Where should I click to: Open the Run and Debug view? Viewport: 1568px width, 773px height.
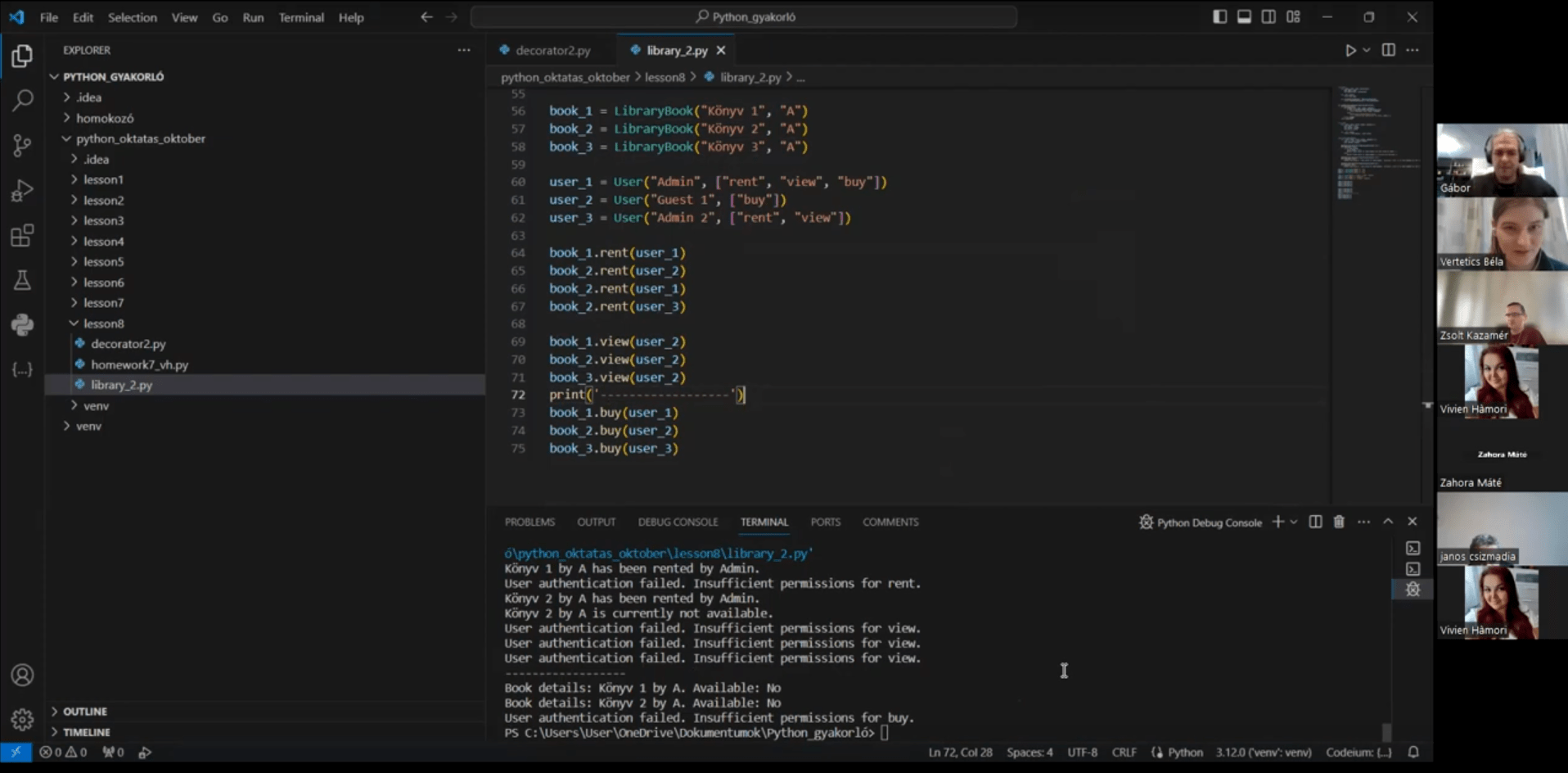coord(22,191)
